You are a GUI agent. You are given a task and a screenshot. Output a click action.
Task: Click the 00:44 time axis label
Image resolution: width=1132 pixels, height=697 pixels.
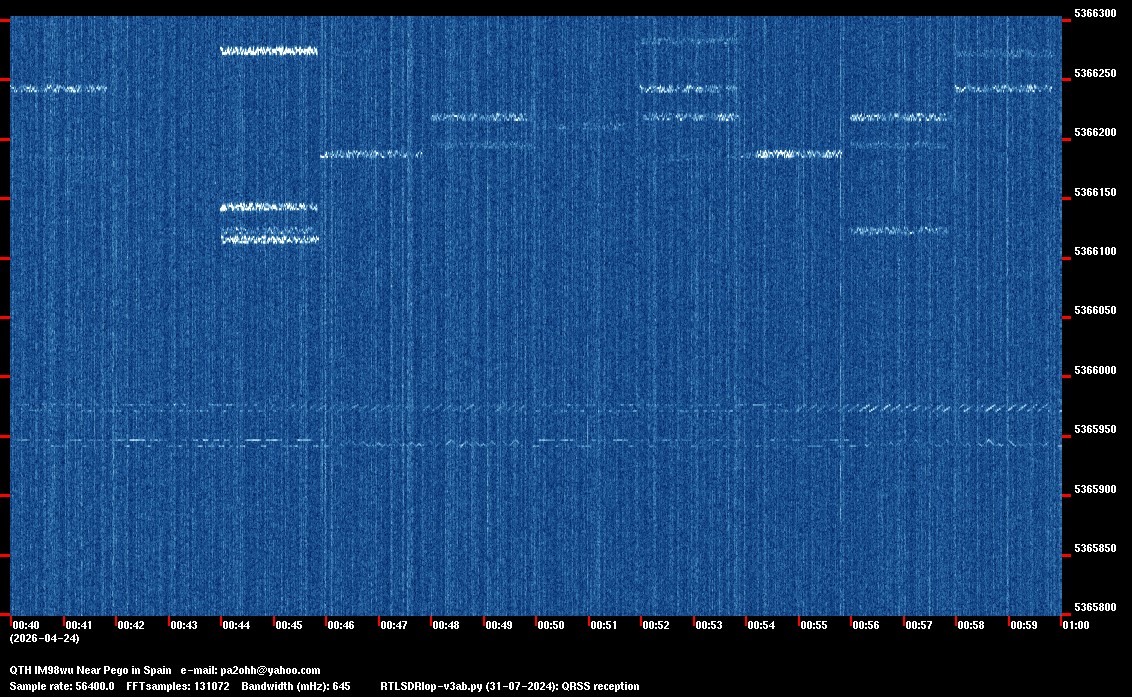tap(236, 625)
